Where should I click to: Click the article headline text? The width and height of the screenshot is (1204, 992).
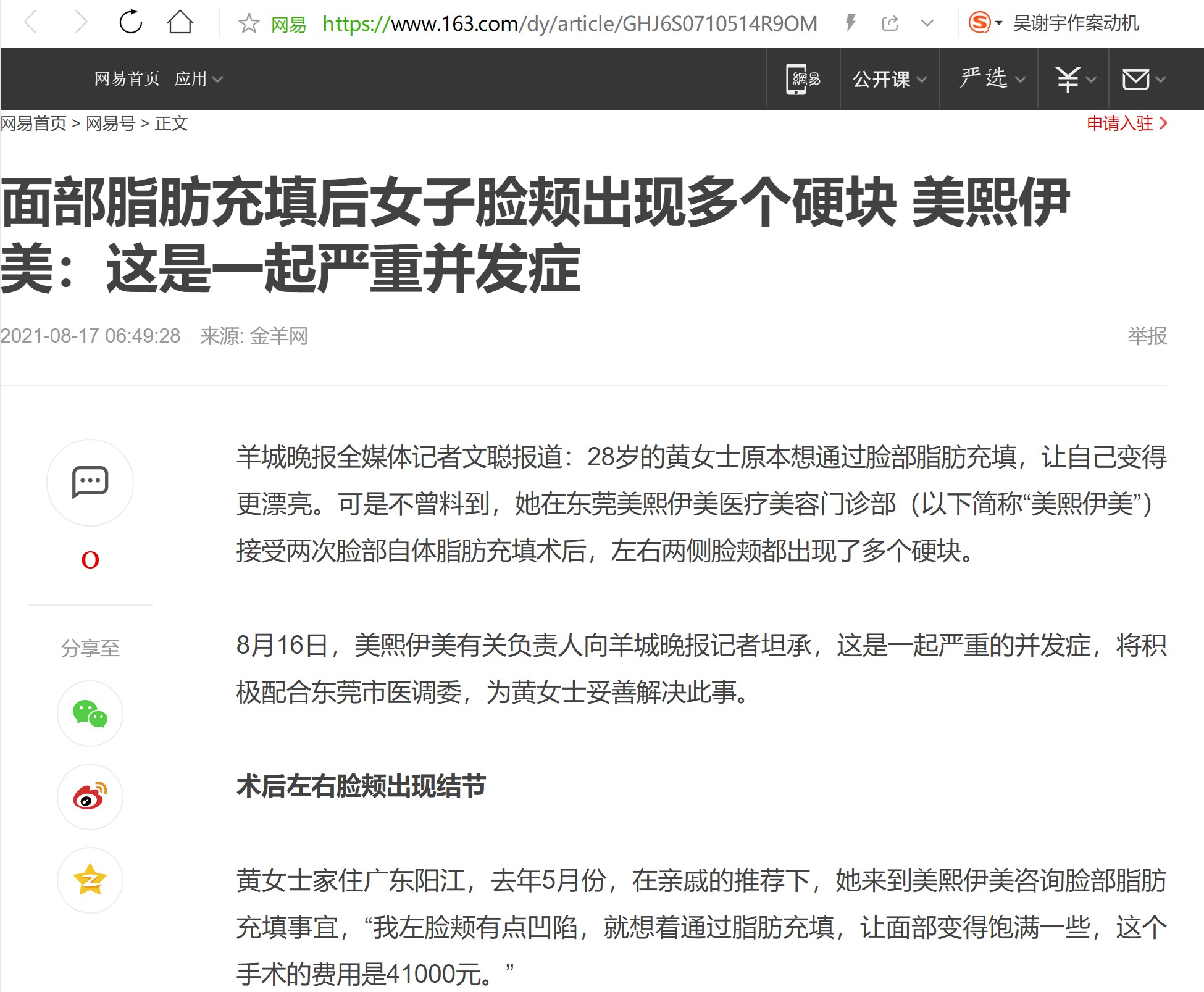(535, 234)
